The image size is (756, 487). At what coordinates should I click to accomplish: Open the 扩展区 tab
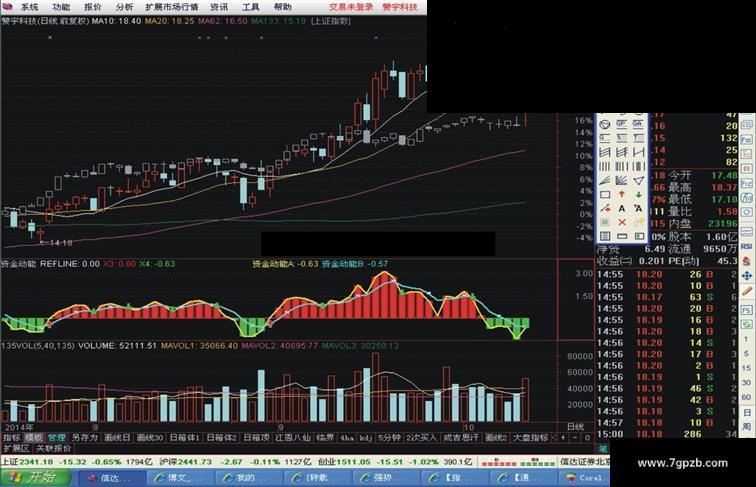click(16, 448)
